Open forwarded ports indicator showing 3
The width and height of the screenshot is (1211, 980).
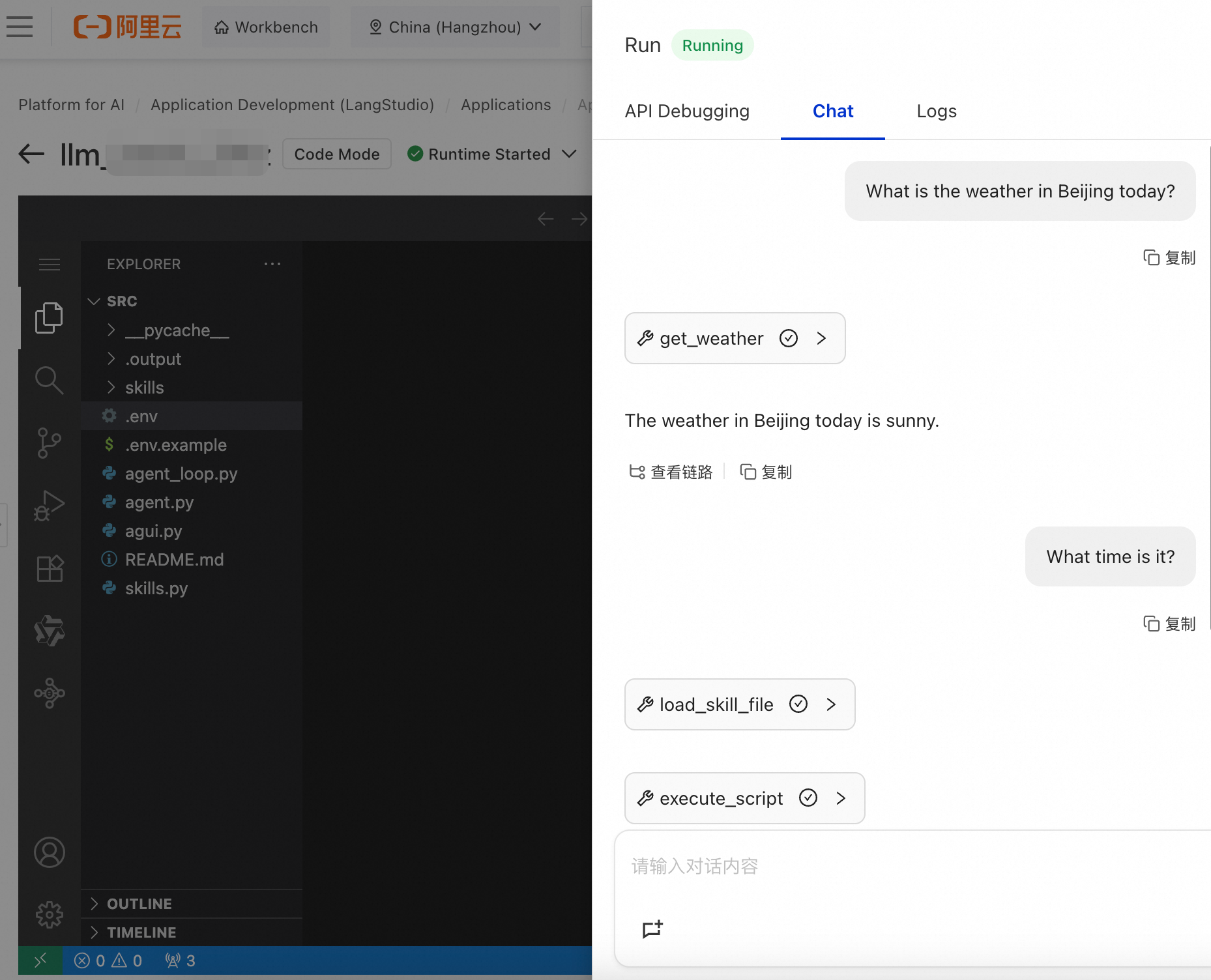point(180,960)
